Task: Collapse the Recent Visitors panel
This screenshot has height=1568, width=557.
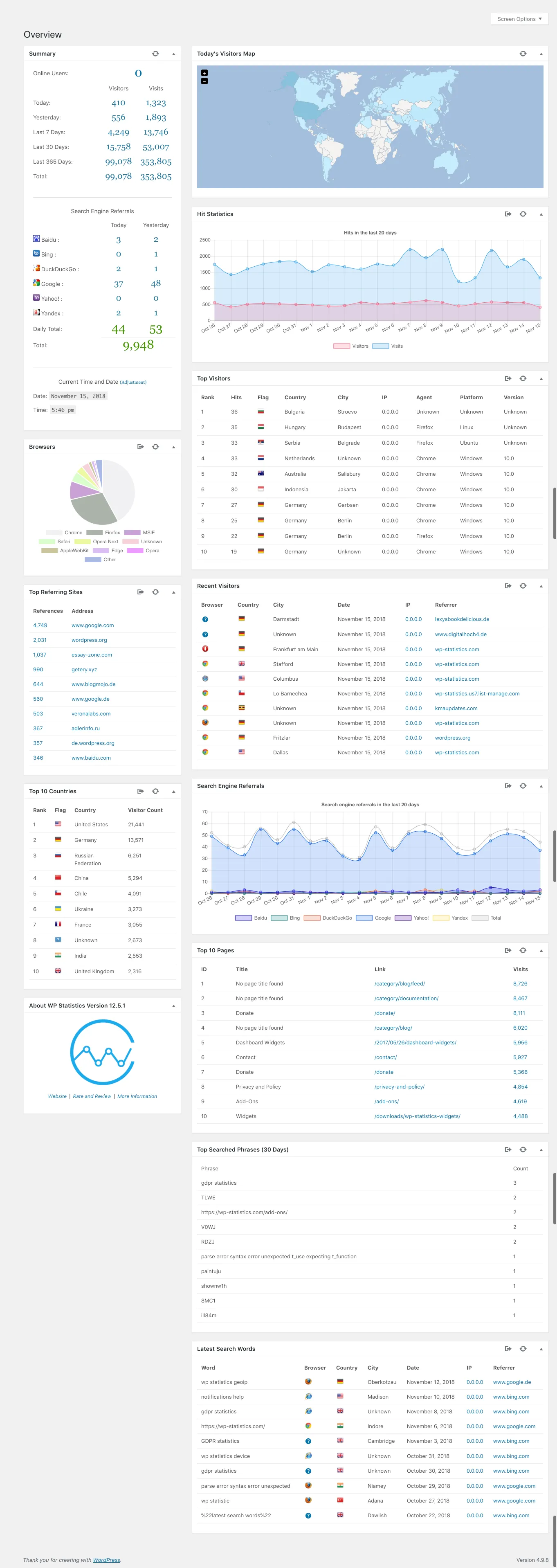Action: pyautogui.click(x=541, y=585)
